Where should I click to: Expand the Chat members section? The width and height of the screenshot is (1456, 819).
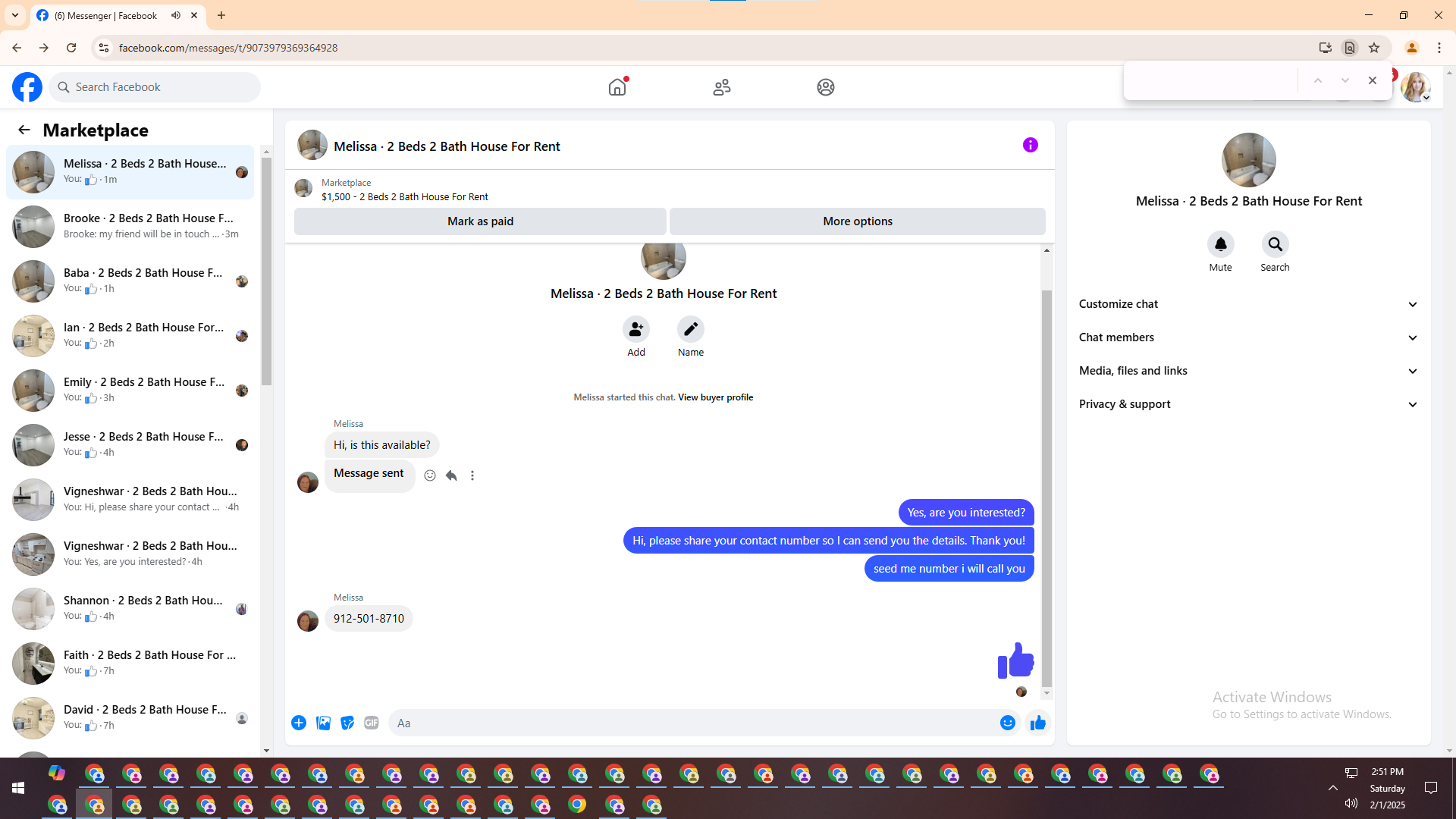(x=1248, y=337)
